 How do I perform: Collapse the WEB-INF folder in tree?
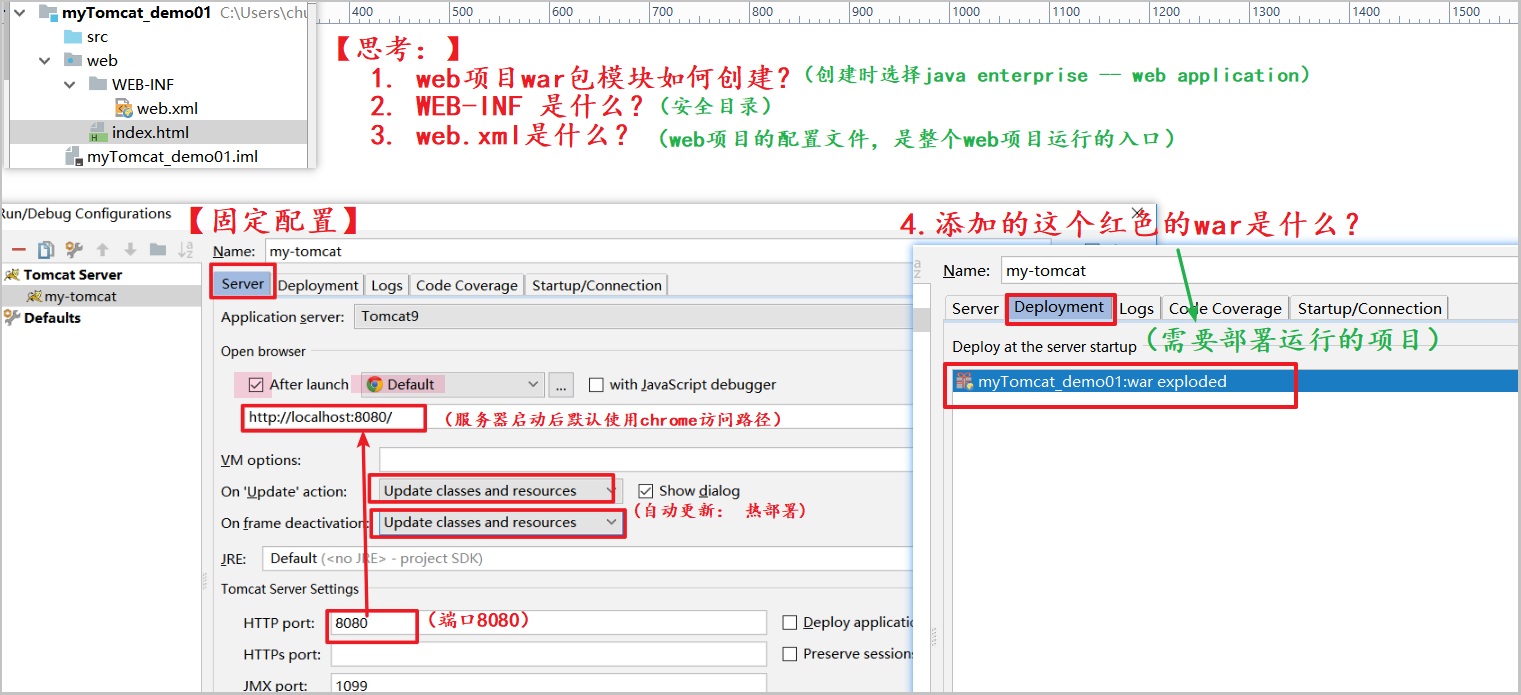tap(70, 85)
